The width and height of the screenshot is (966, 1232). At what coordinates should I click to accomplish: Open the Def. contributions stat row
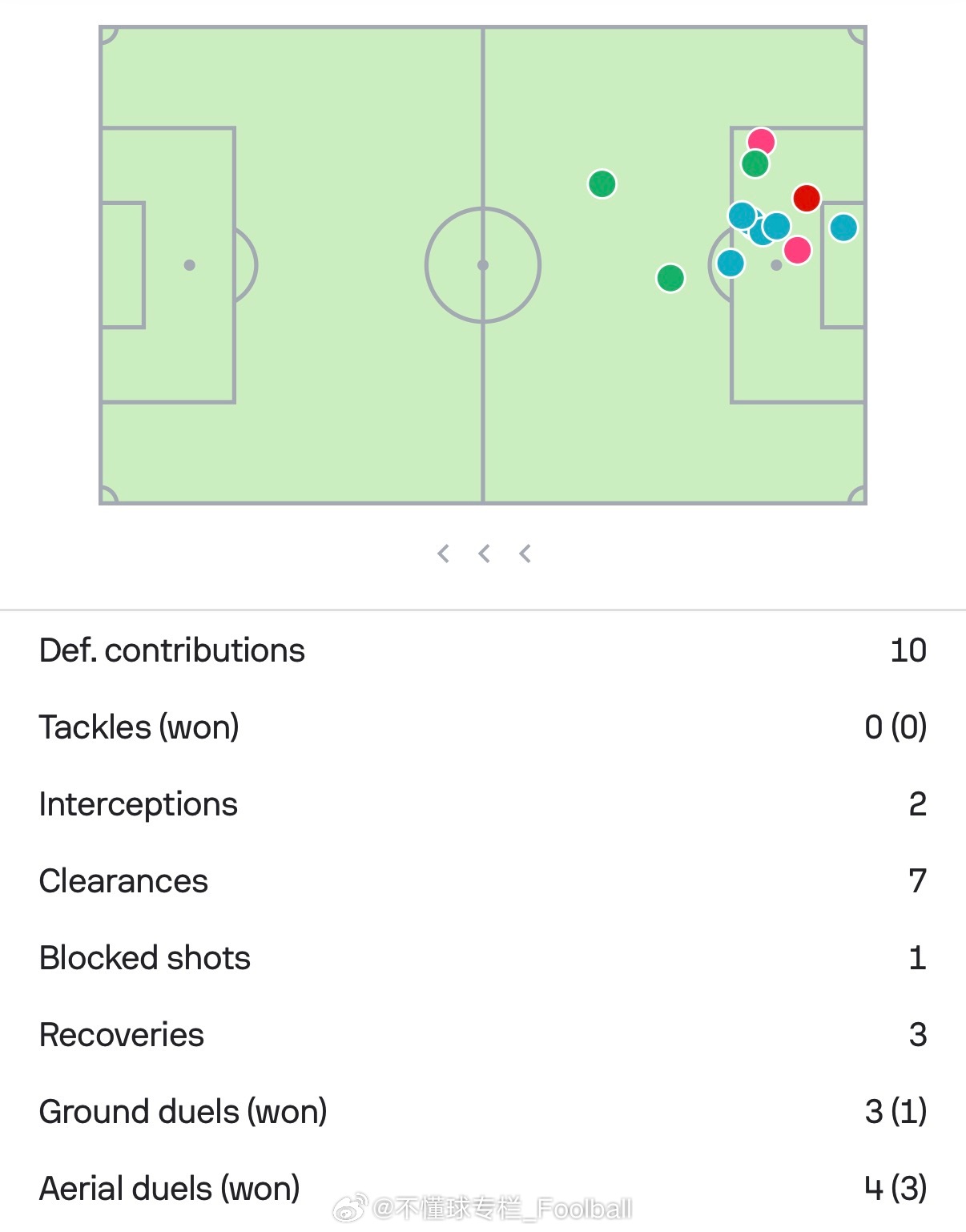pyautogui.click(x=483, y=650)
